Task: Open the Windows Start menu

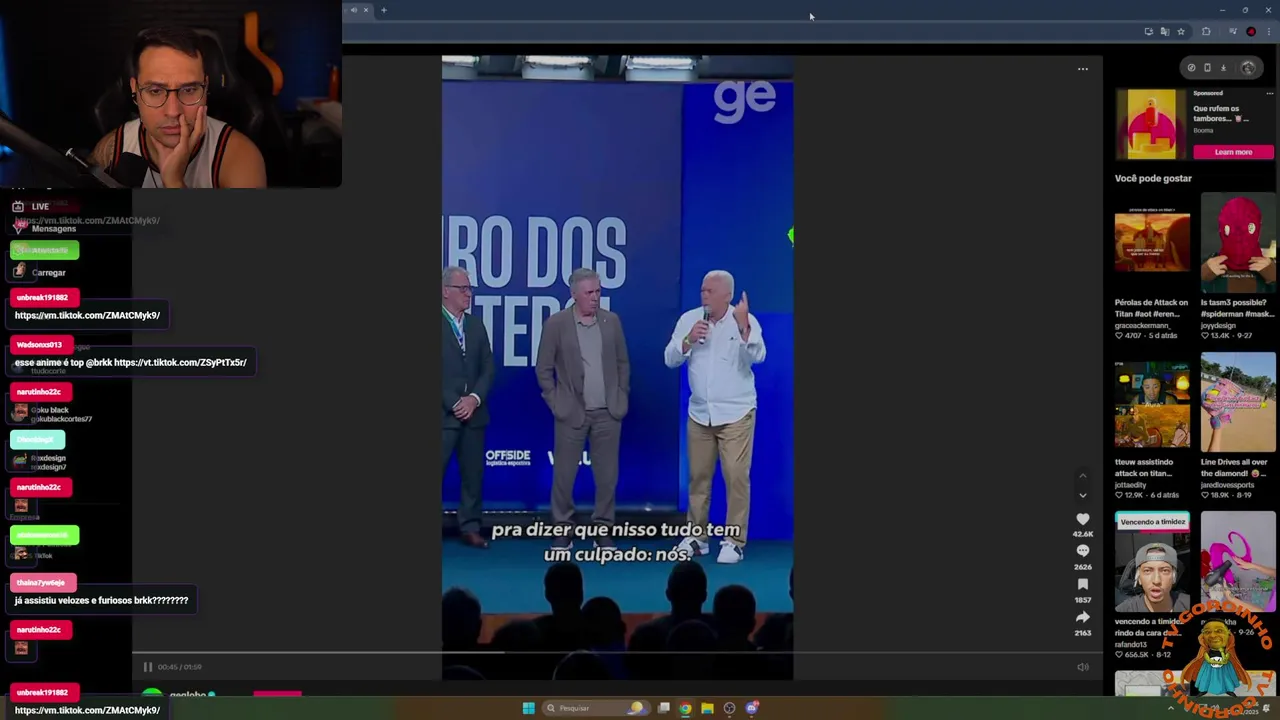Action: (x=528, y=708)
